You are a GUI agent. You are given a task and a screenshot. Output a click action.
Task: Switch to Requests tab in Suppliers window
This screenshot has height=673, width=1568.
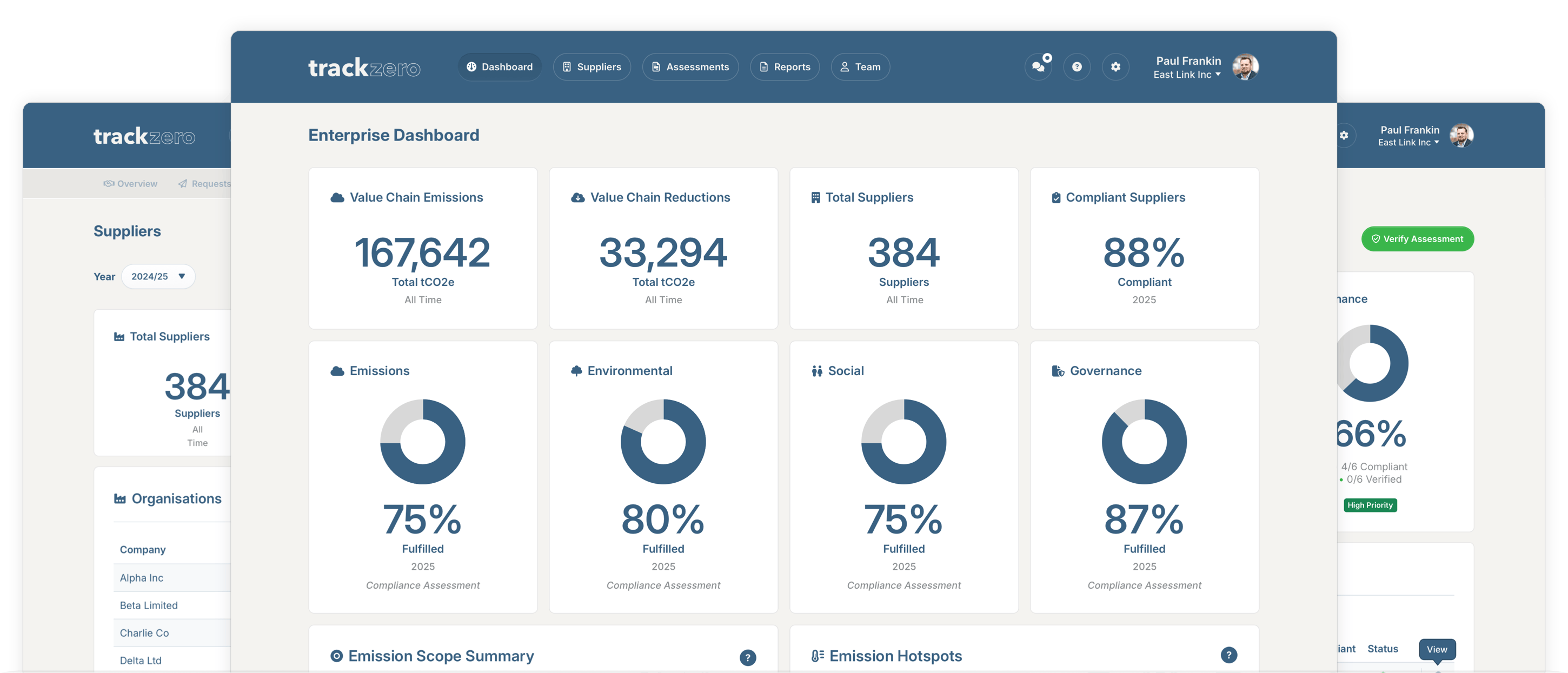pyautogui.click(x=204, y=184)
